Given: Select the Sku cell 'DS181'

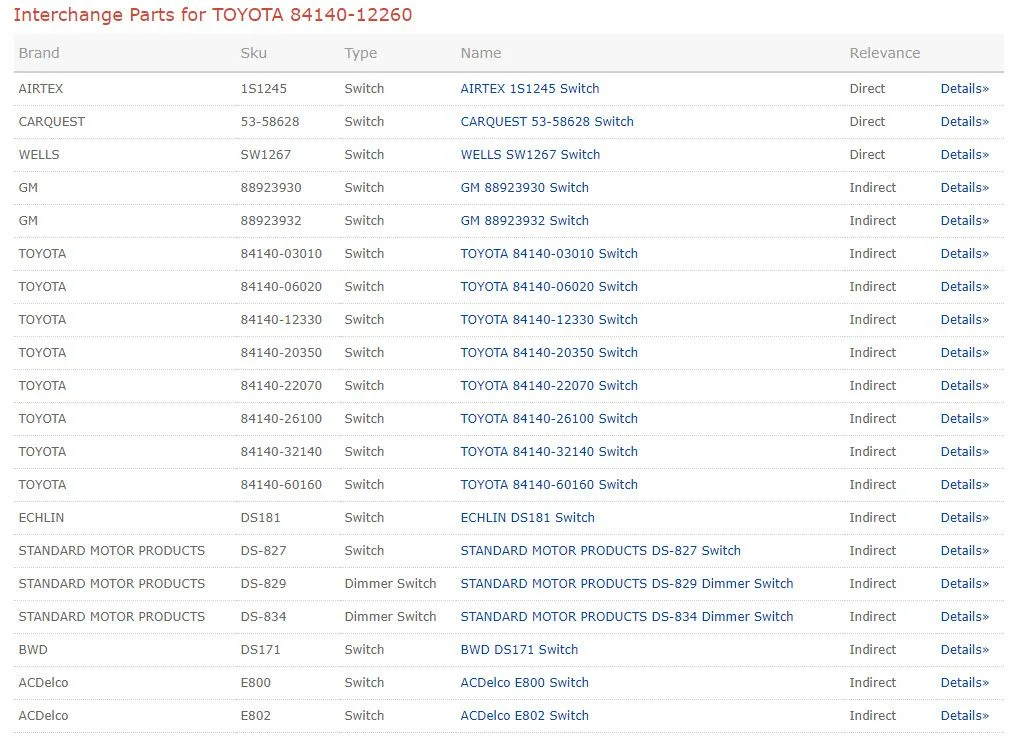Looking at the screenshot, I should pyautogui.click(x=260, y=518).
